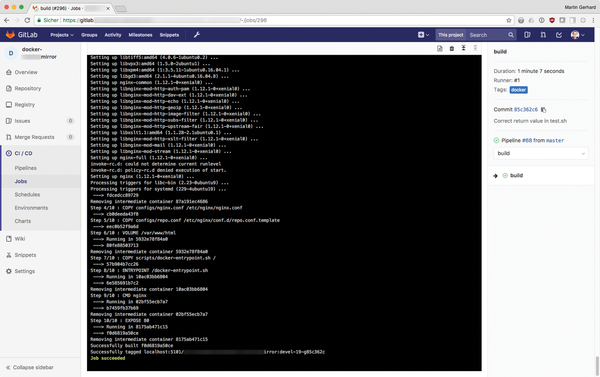Screen dimensions: 600x377
Task: Jump to top of job log
Action: pos(463,48)
